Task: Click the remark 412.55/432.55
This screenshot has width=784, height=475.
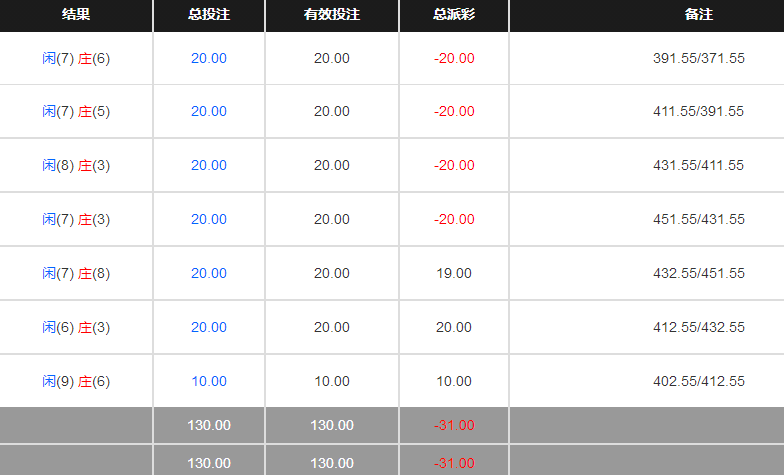Action: (x=699, y=327)
